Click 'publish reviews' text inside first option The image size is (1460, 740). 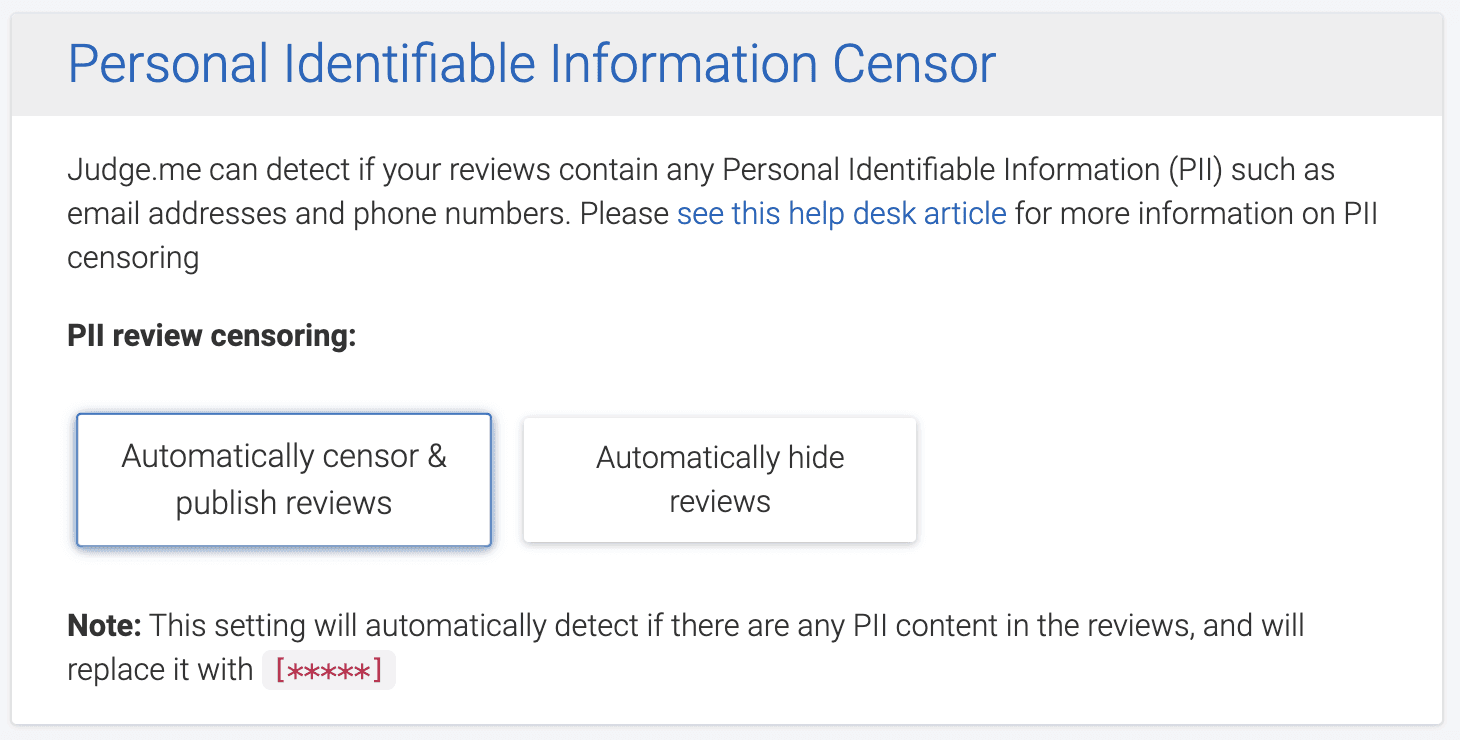tap(283, 502)
